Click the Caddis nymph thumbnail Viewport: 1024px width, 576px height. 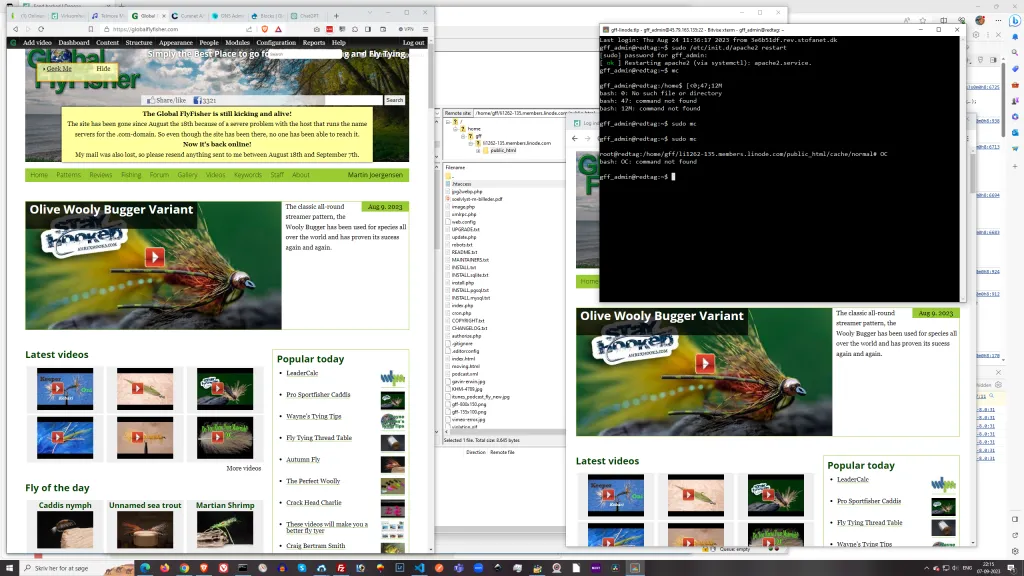[65, 529]
